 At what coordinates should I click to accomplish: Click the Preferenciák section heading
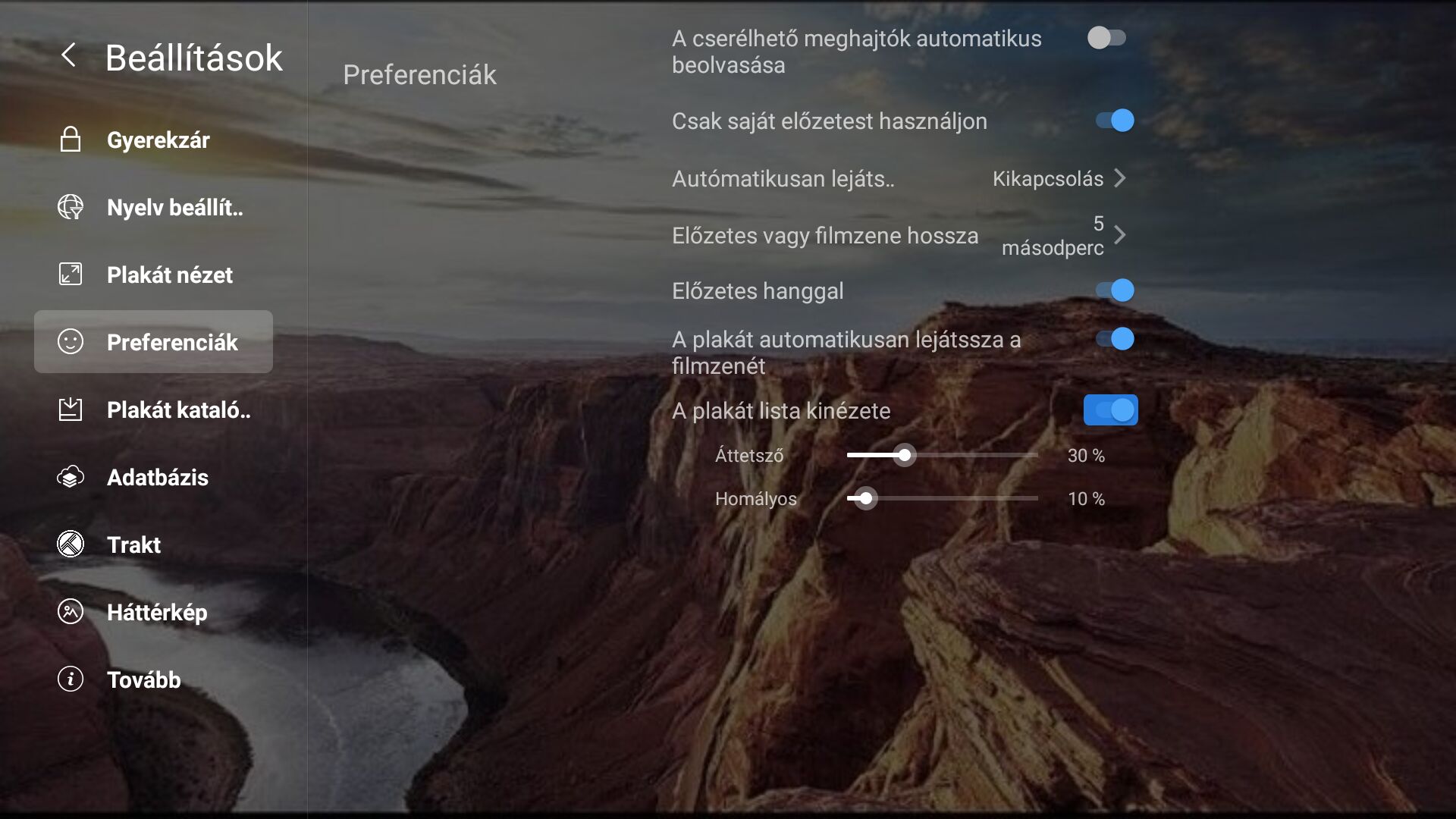tap(419, 74)
